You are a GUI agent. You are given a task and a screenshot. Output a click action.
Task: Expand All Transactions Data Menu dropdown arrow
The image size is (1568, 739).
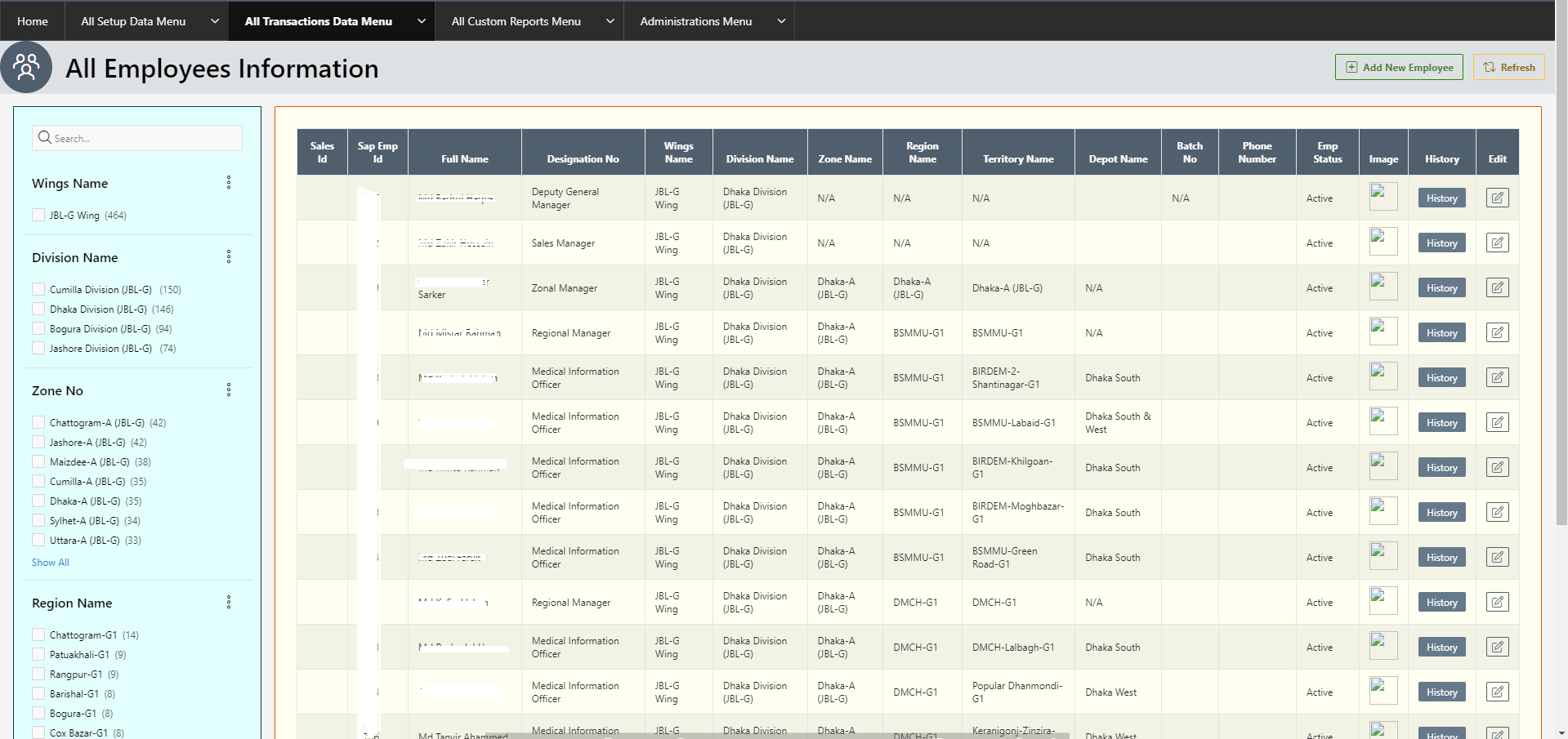422,21
